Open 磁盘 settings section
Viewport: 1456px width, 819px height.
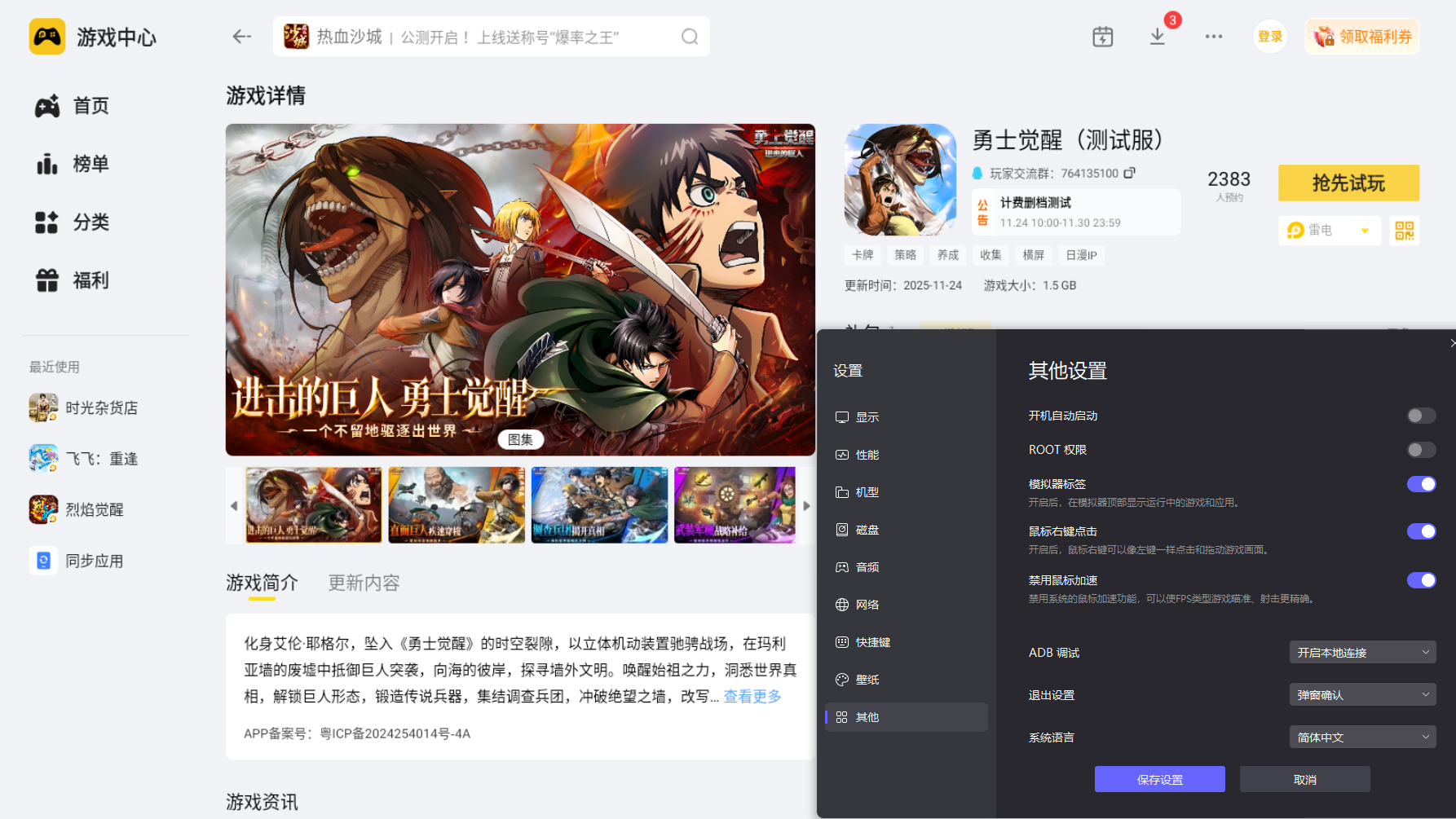point(907,530)
